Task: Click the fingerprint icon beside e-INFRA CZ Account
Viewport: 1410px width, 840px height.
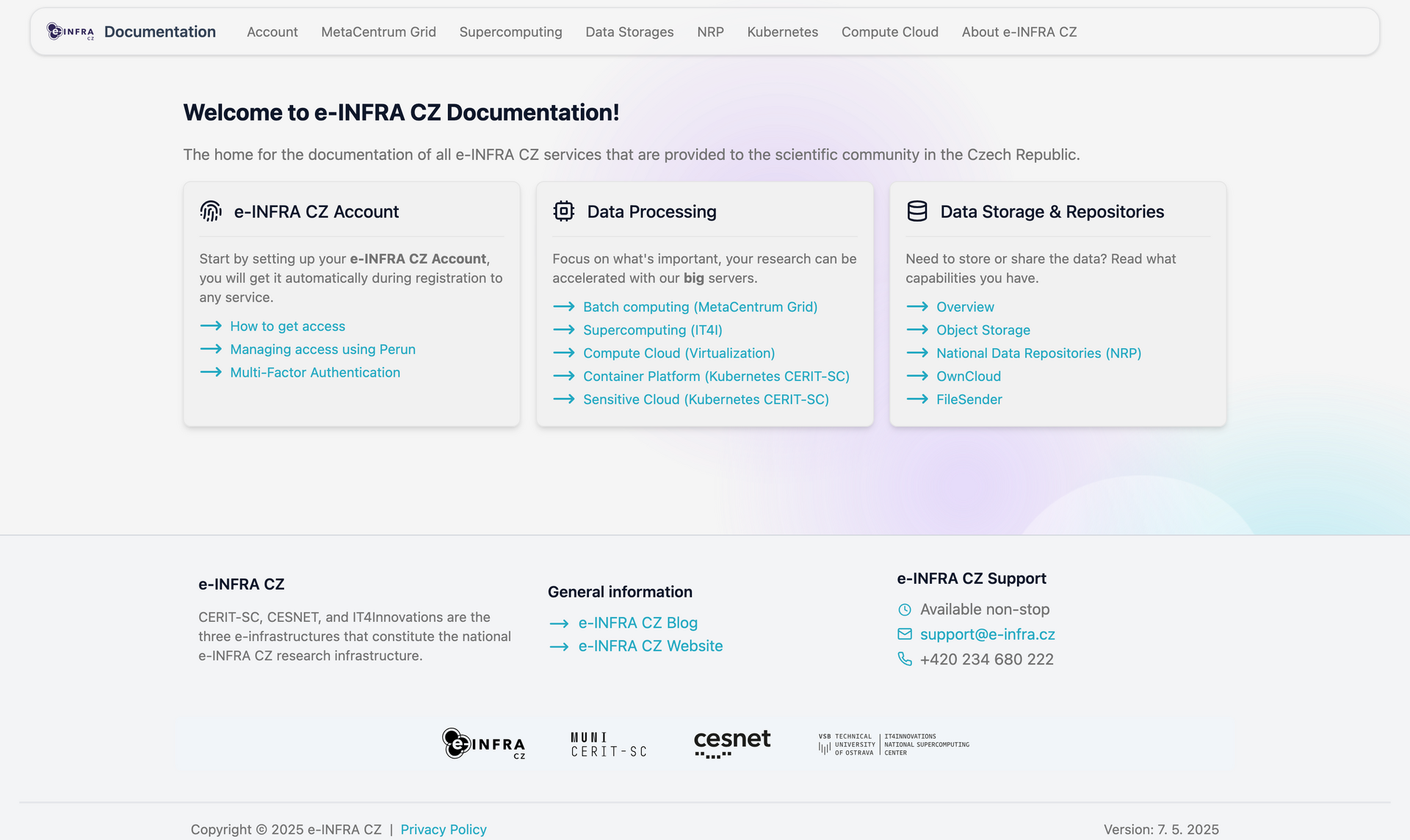Action: click(x=211, y=211)
